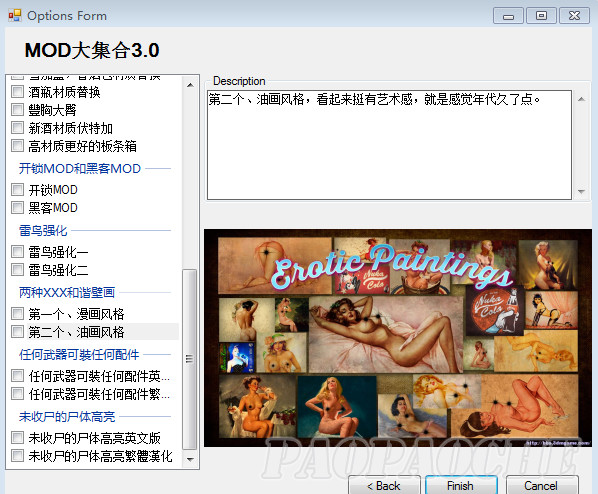Enable the 雷鸟强化二 checkbox

pos(18,270)
